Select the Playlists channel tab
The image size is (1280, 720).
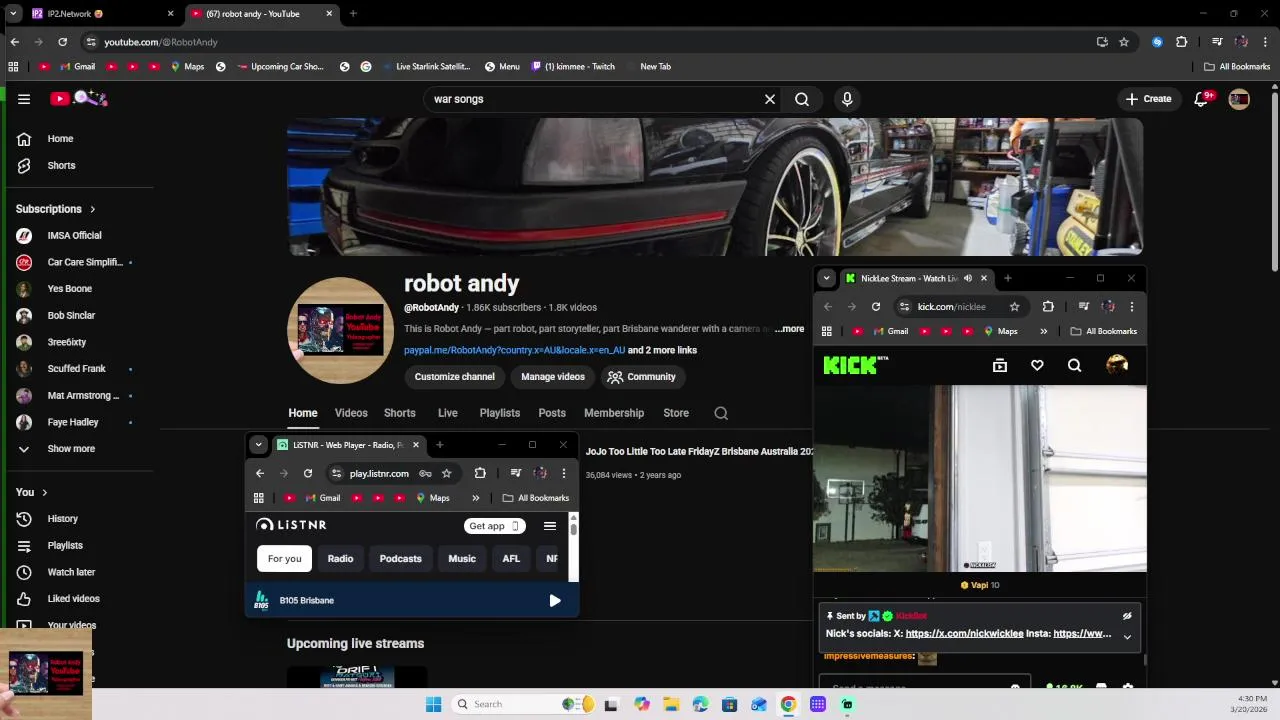point(499,413)
